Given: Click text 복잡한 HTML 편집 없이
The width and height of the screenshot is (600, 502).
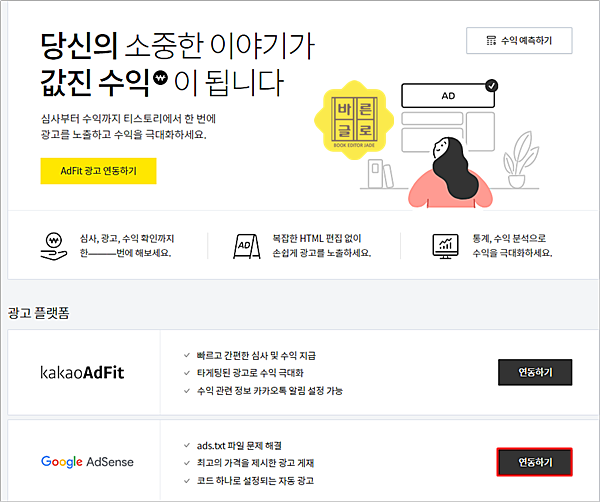Looking at the screenshot, I should pos(317,238).
